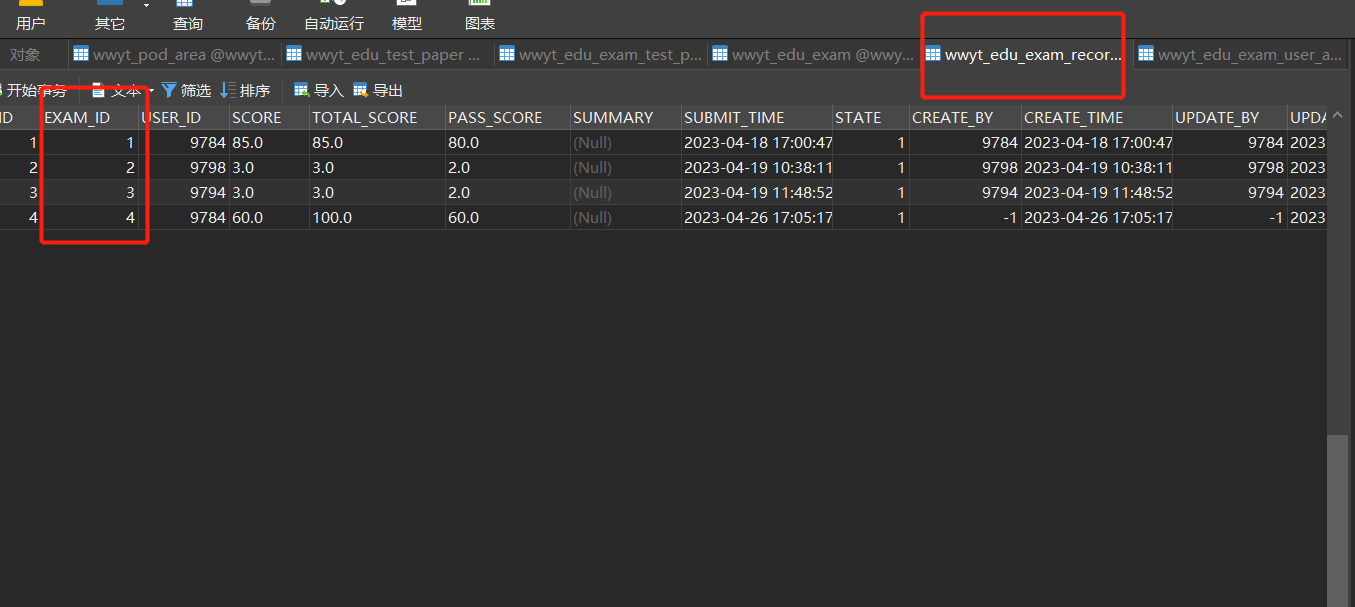Select SUMMARY (Null) cell in first row
Image resolution: width=1355 pixels, height=607 pixels.
(626, 142)
